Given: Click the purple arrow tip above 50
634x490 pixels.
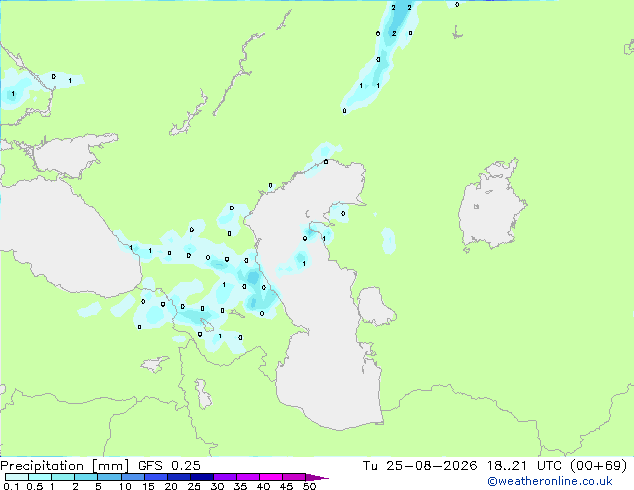Looking at the screenshot, I should [317, 477].
